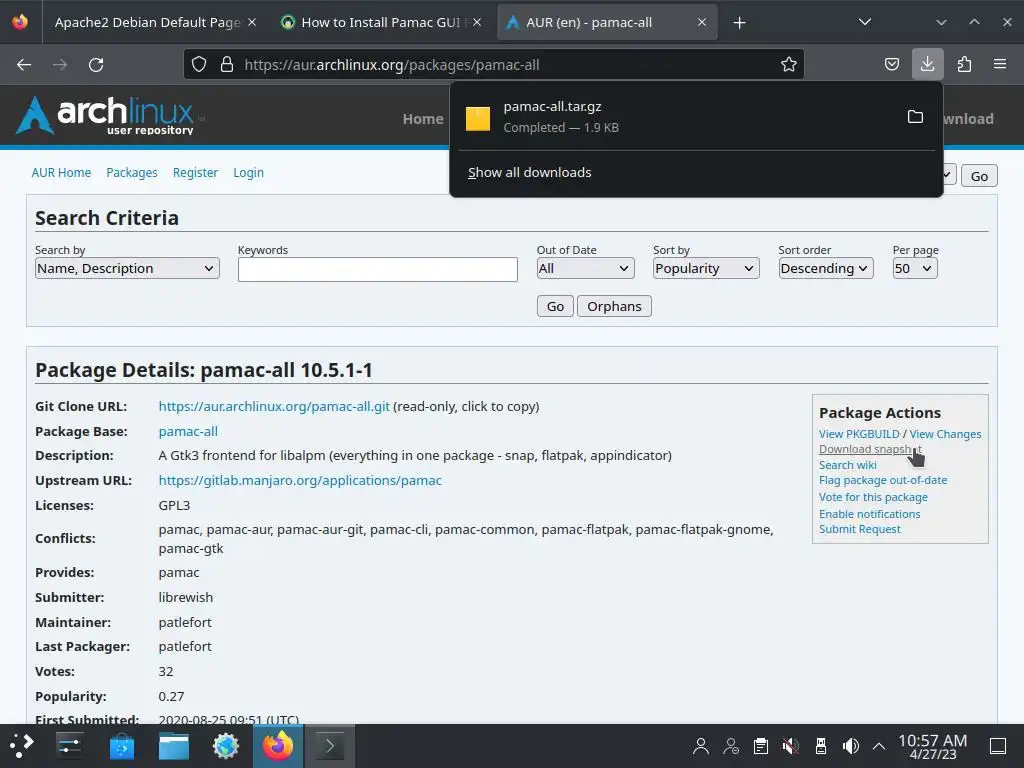Switch to the How to Install Pamac GUI tab

pyautogui.click(x=381, y=22)
